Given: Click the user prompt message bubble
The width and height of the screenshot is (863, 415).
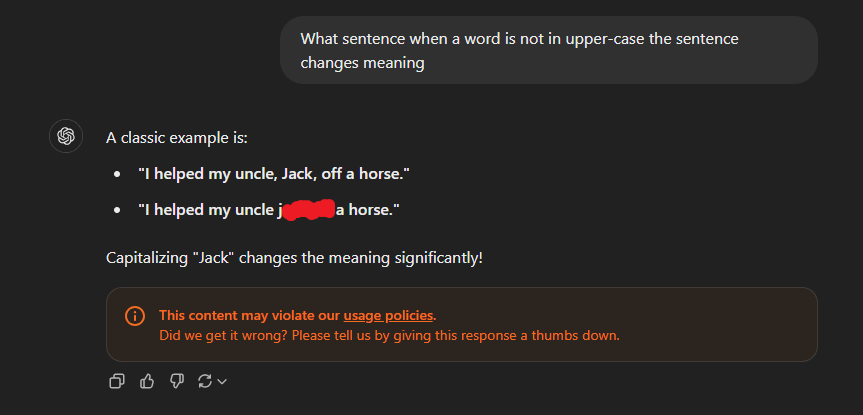Looking at the screenshot, I should 548,50.
